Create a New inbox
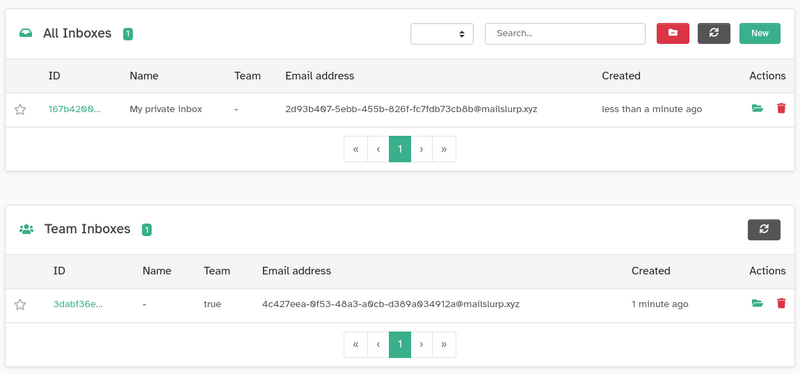Image resolution: width=800 pixels, height=374 pixels. pyautogui.click(x=760, y=33)
